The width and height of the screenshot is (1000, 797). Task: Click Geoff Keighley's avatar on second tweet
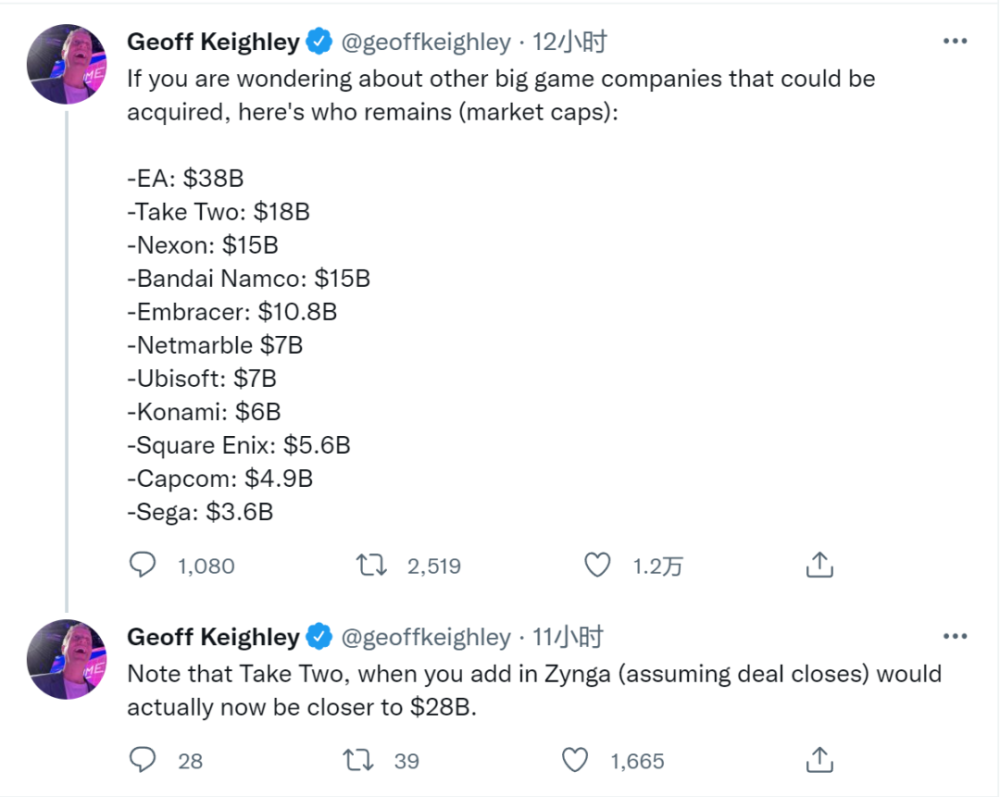pyautogui.click(x=66, y=658)
